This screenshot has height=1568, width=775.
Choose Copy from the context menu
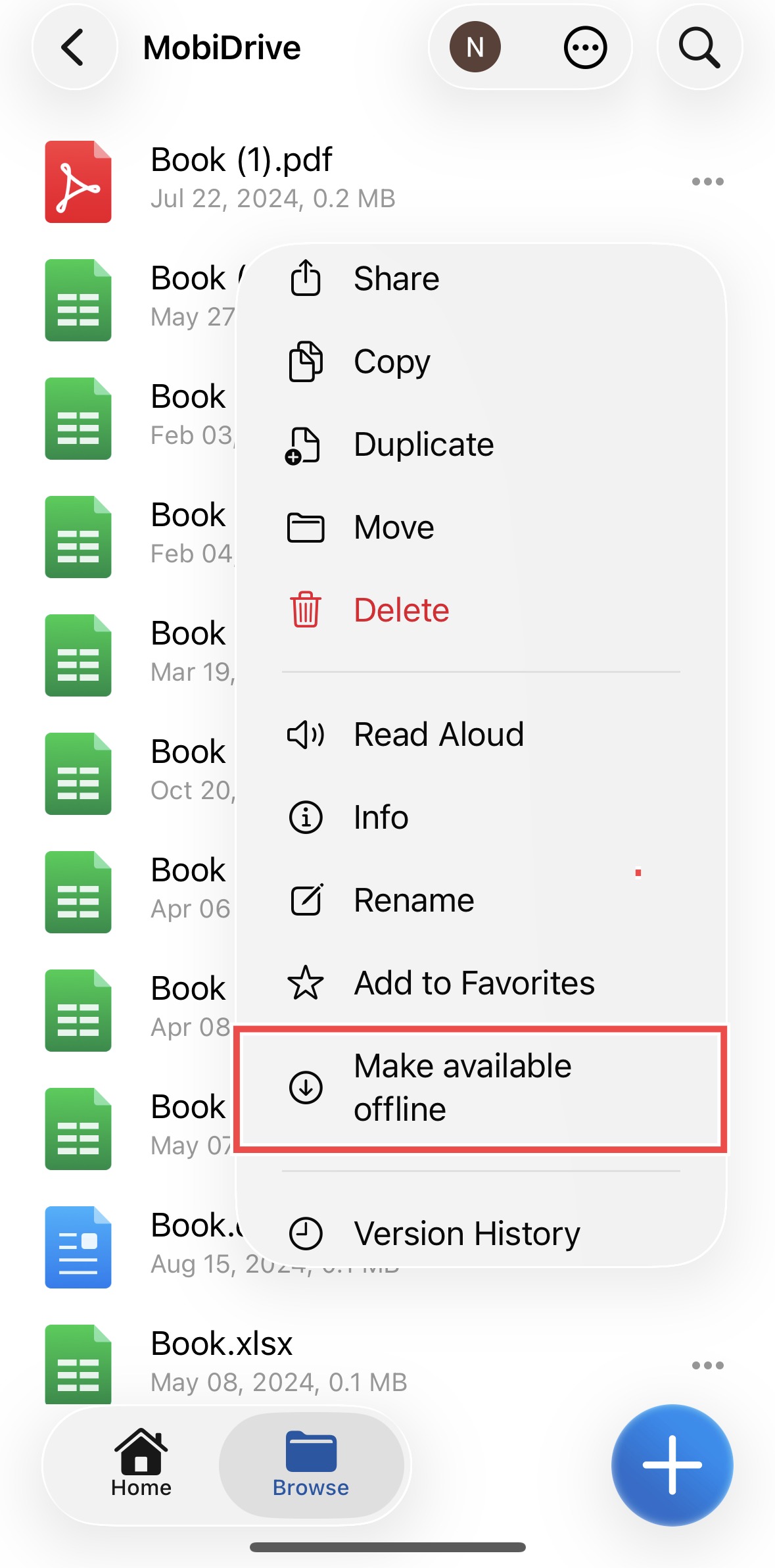[x=481, y=361]
